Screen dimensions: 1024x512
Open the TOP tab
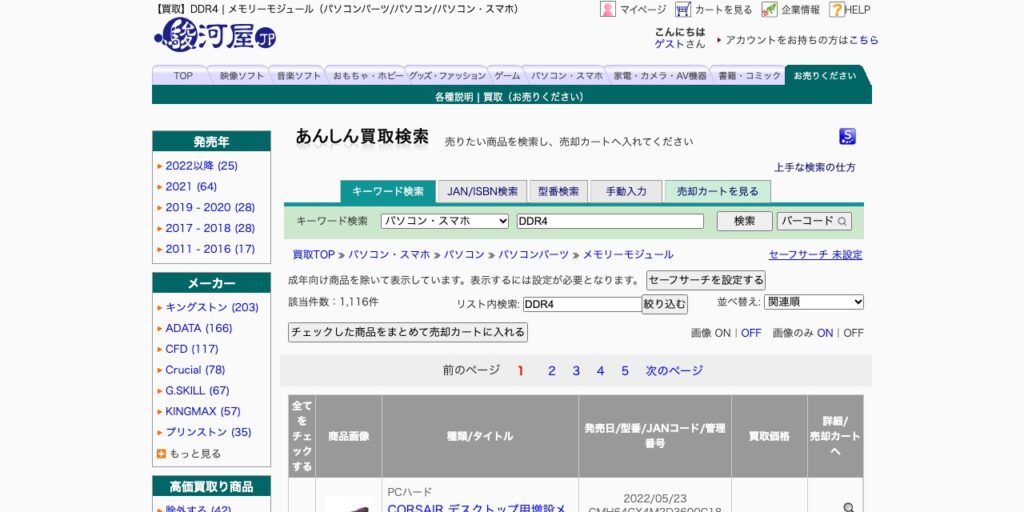(x=183, y=76)
